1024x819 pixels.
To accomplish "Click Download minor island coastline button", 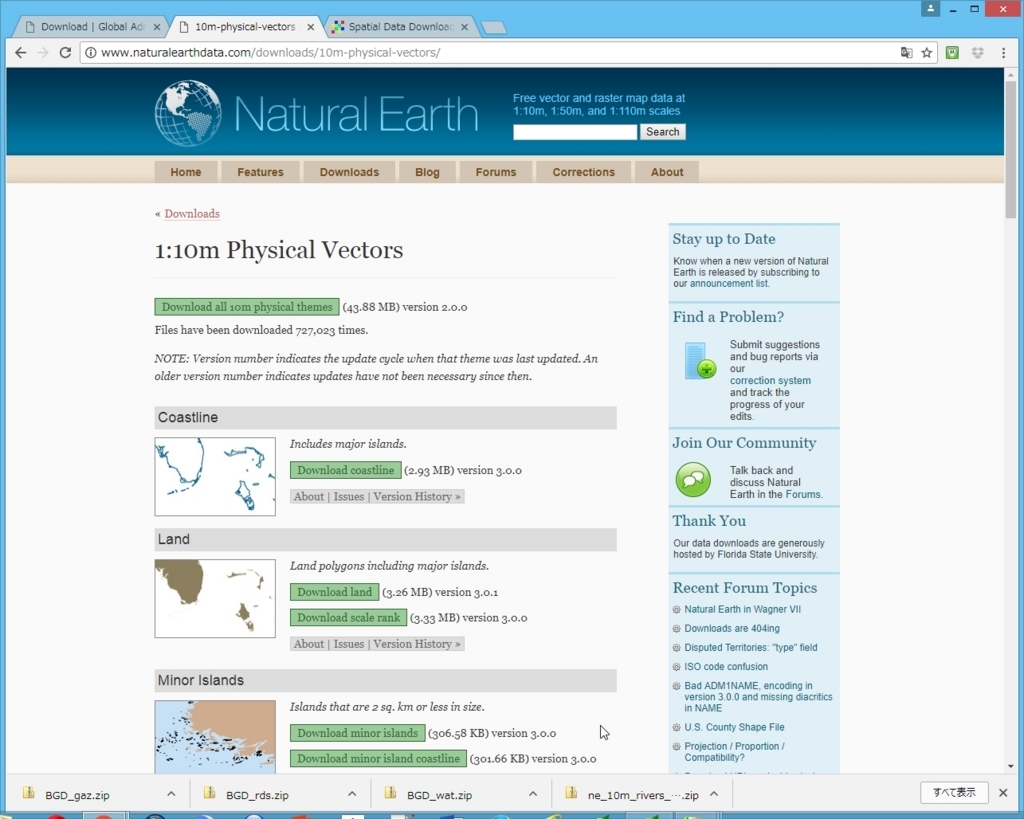I will 378,758.
